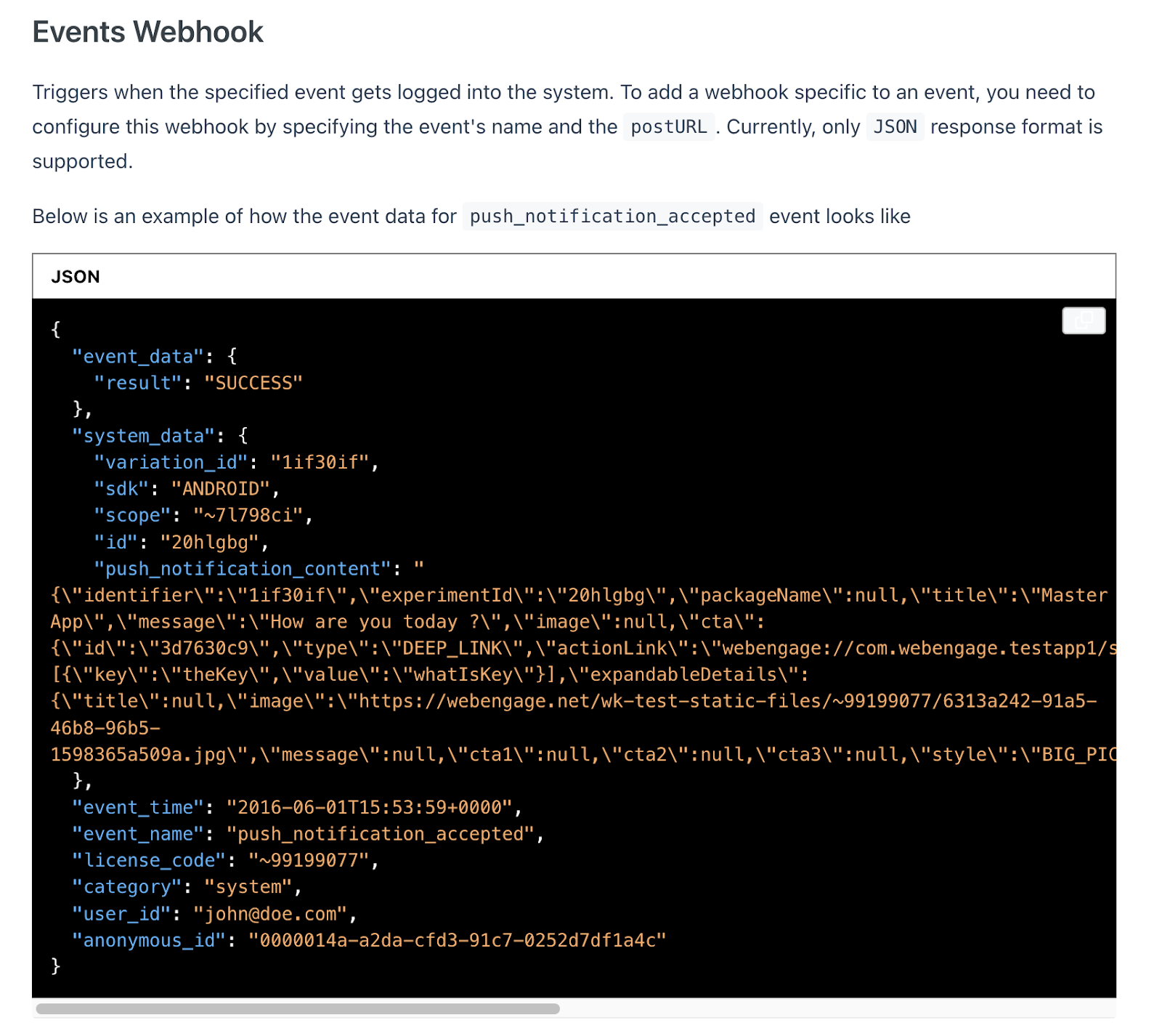Click the "variation_id" key
This screenshot has height=1036, width=1162.
[171, 463]
